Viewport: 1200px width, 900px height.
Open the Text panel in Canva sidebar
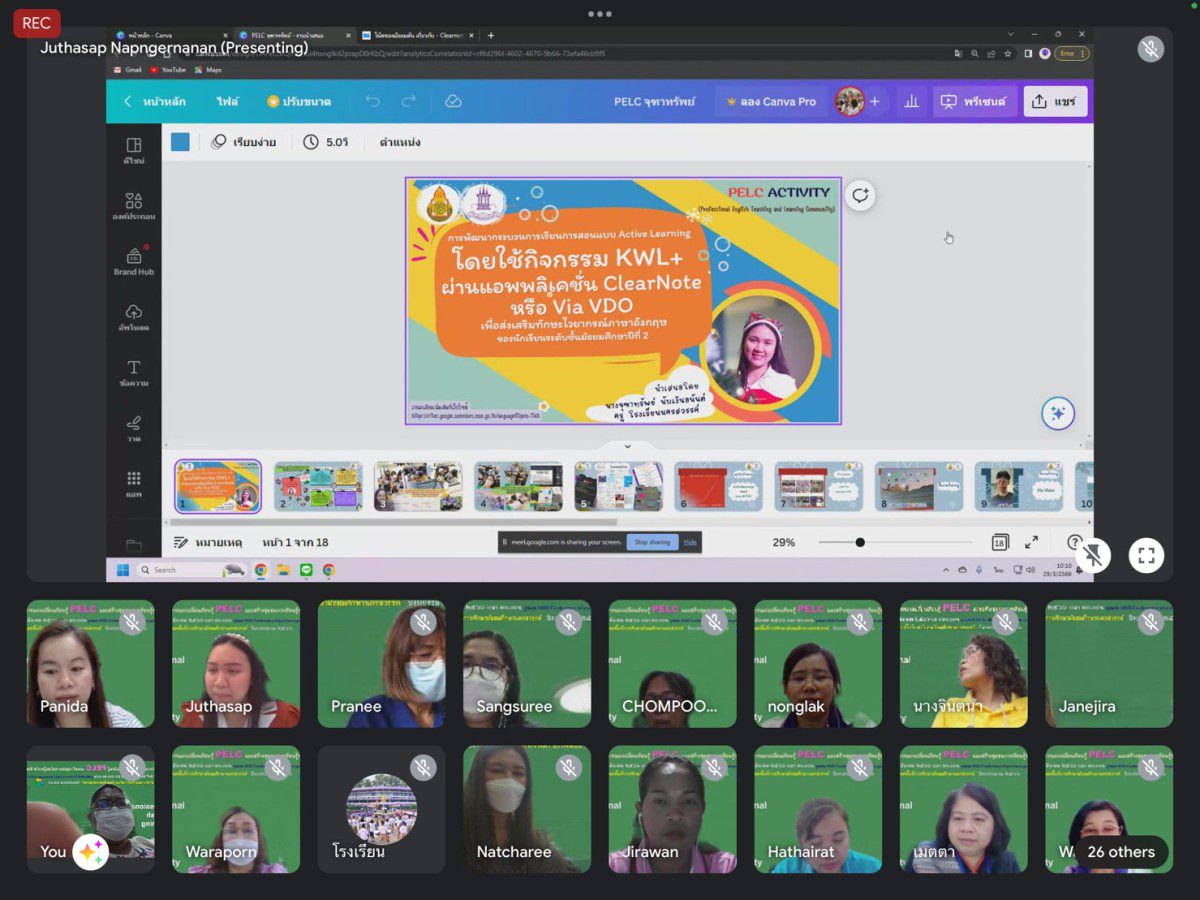pyautogui.click(x=133, y=373)
